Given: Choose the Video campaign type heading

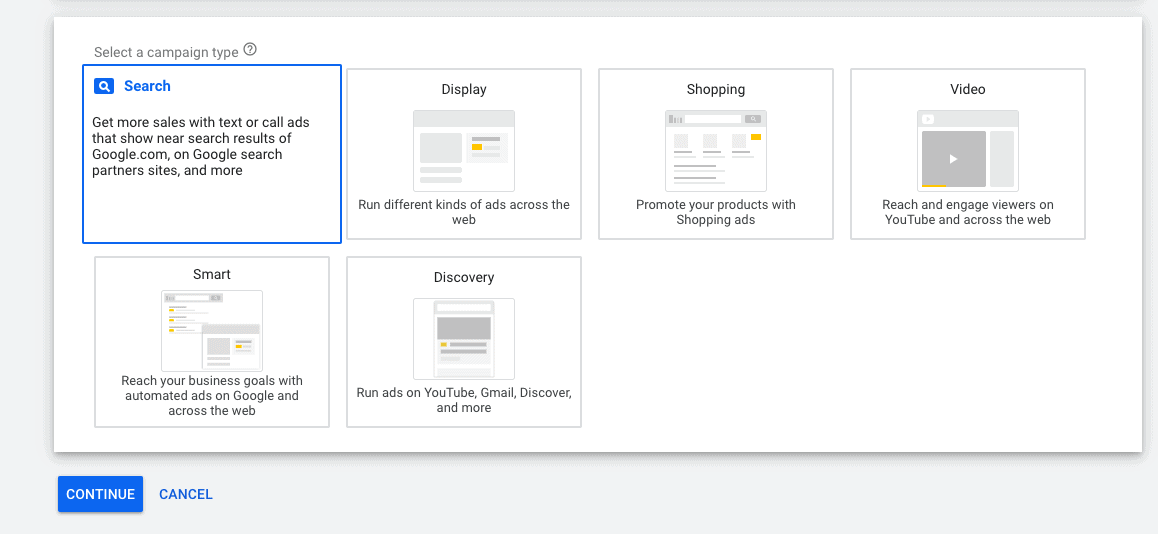Looking at the screenshot, I should pyautogui.click(x=968, y=89).
